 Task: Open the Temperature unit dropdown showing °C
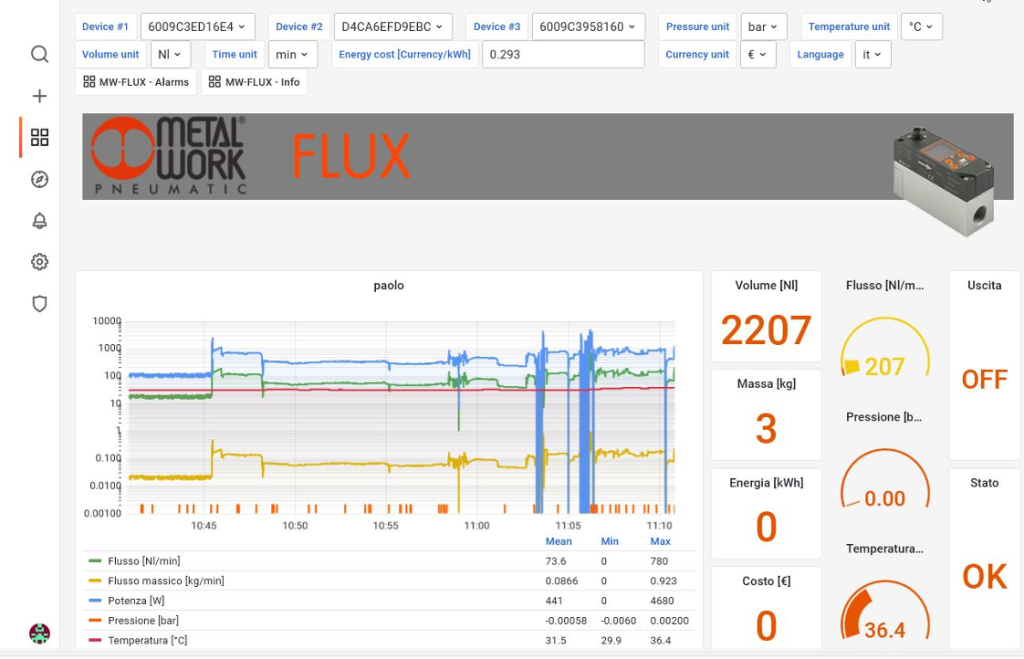point(921,27)
